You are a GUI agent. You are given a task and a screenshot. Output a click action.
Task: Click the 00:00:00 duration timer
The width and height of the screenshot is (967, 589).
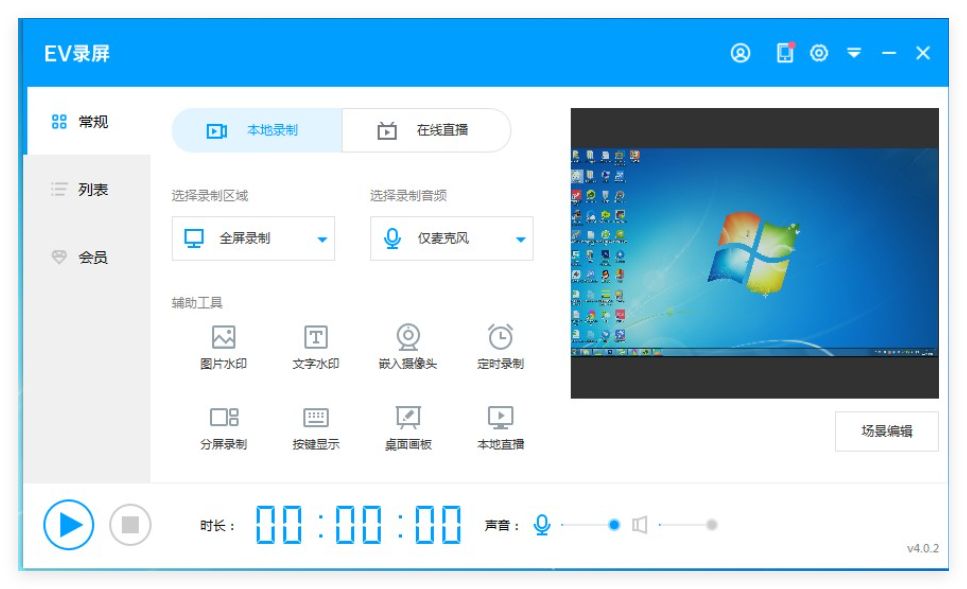coord(358,525)
